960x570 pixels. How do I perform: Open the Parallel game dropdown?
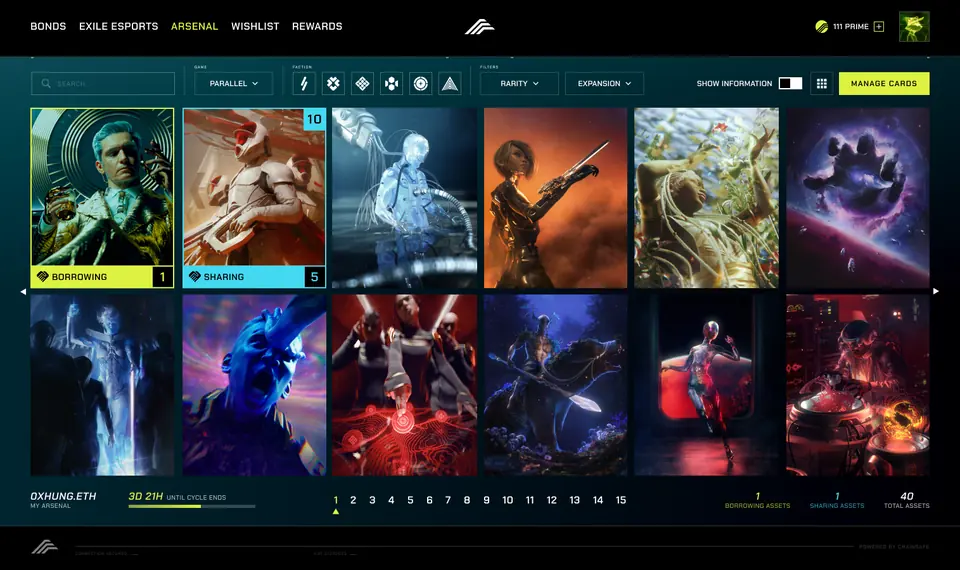tap(233, 83)
